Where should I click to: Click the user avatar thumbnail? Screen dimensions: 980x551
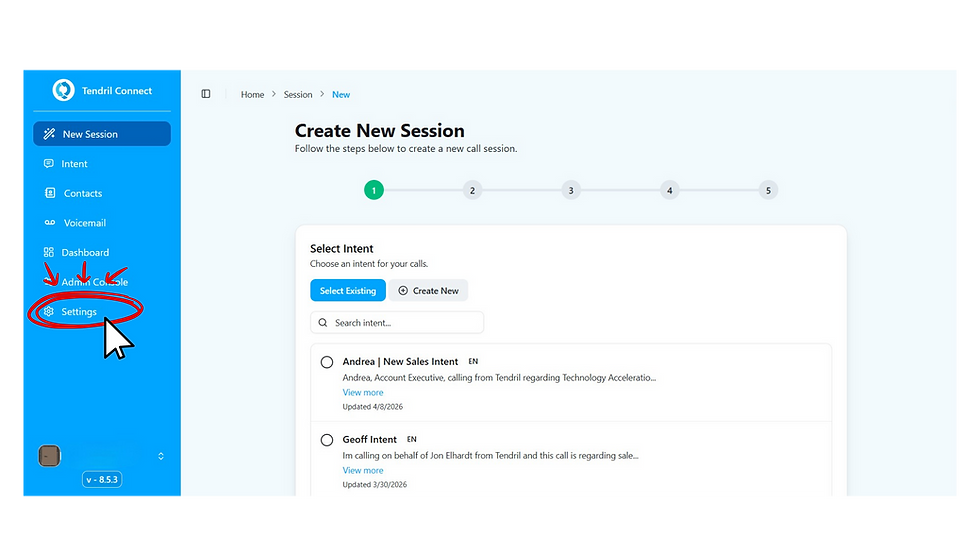[x=49, y=456]
